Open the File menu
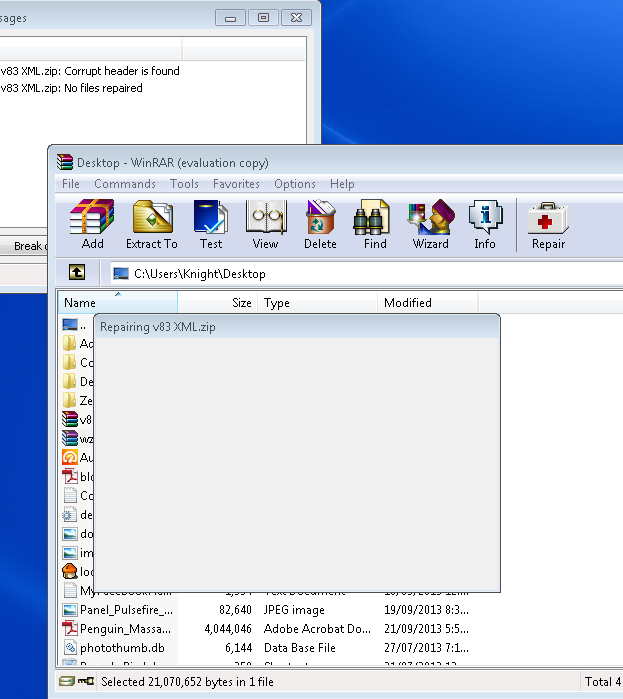The height and width of the screenshot is (699, 623). [71, 184]
